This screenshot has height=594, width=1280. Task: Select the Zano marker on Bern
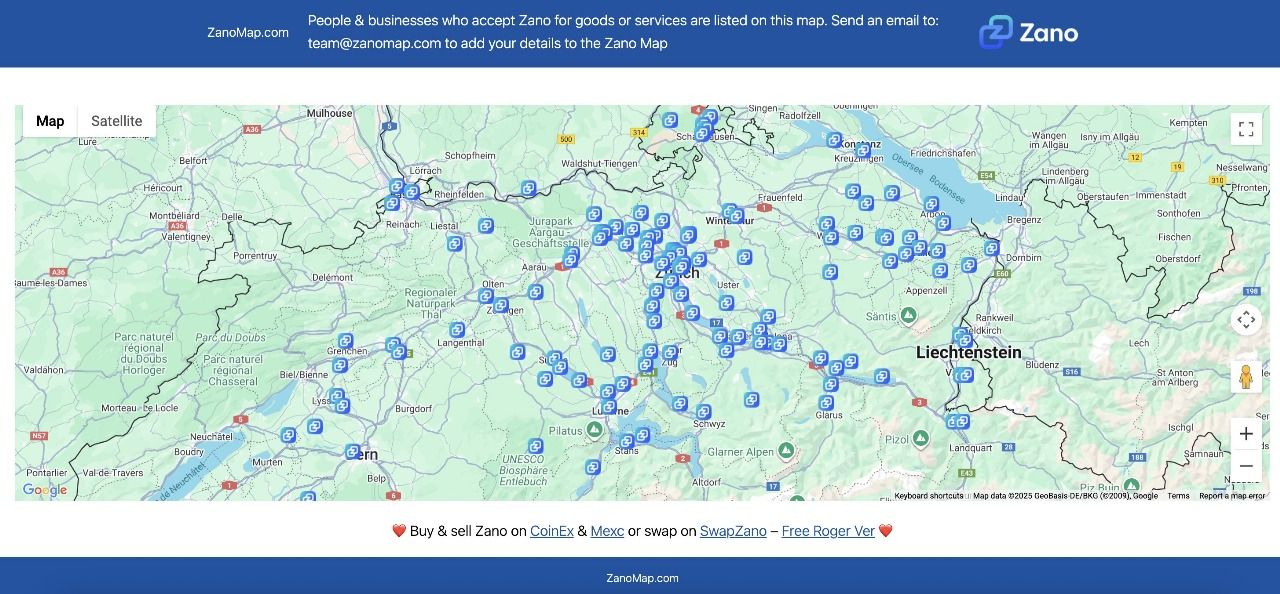pyautogui.click(x=352, y=452)
